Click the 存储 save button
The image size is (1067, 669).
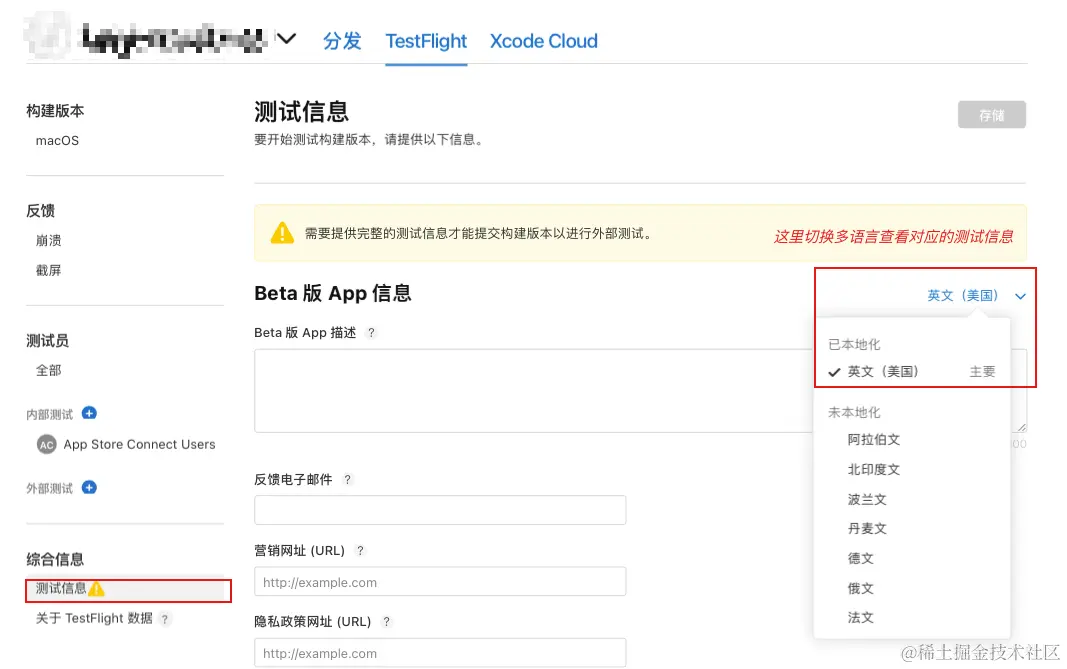click(x=991, y=115)
